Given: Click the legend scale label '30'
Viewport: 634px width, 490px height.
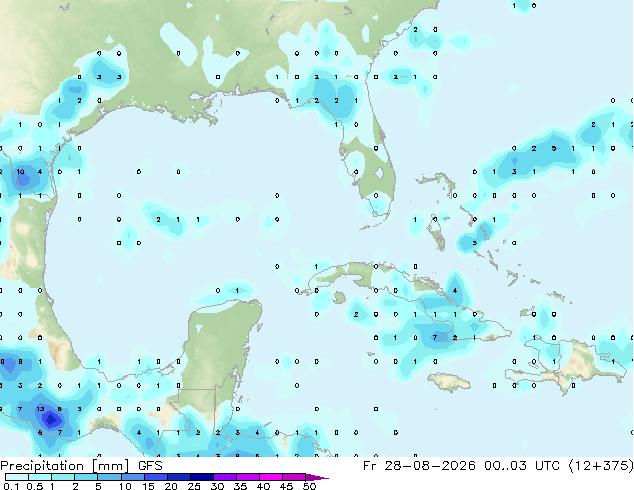Looking at the screenshot, I should [217, 486].
